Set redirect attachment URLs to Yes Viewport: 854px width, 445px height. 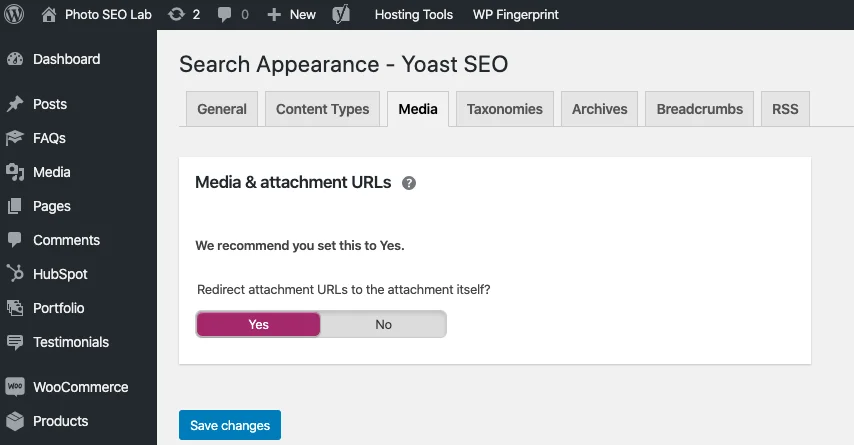tap(259, 324)
